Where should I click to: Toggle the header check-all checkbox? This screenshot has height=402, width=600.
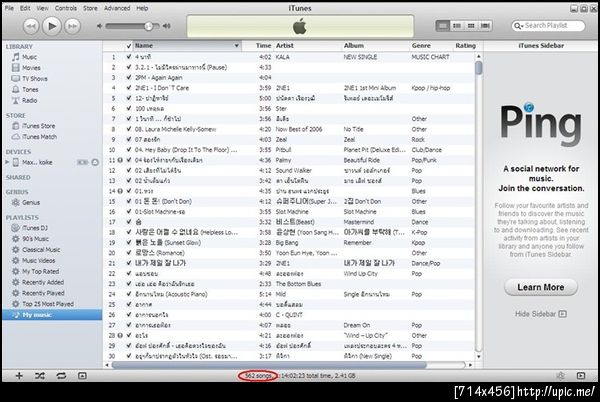[129, 46]
